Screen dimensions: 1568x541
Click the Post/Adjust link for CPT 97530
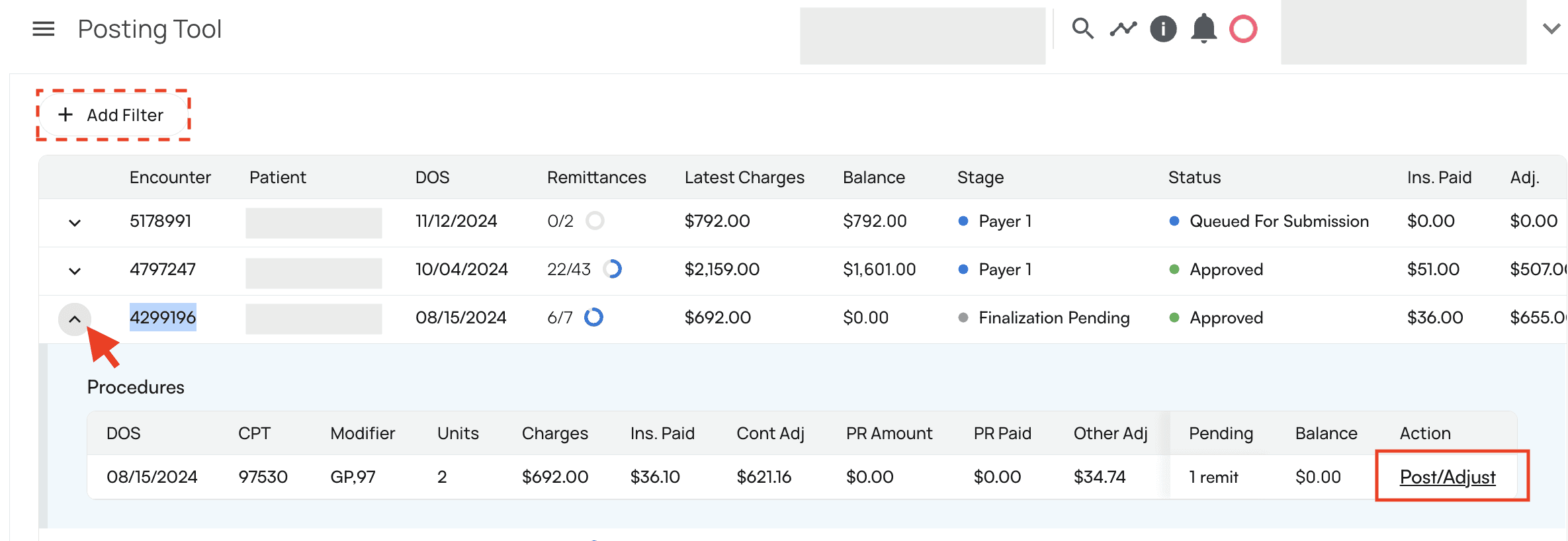coord(1448,477)
